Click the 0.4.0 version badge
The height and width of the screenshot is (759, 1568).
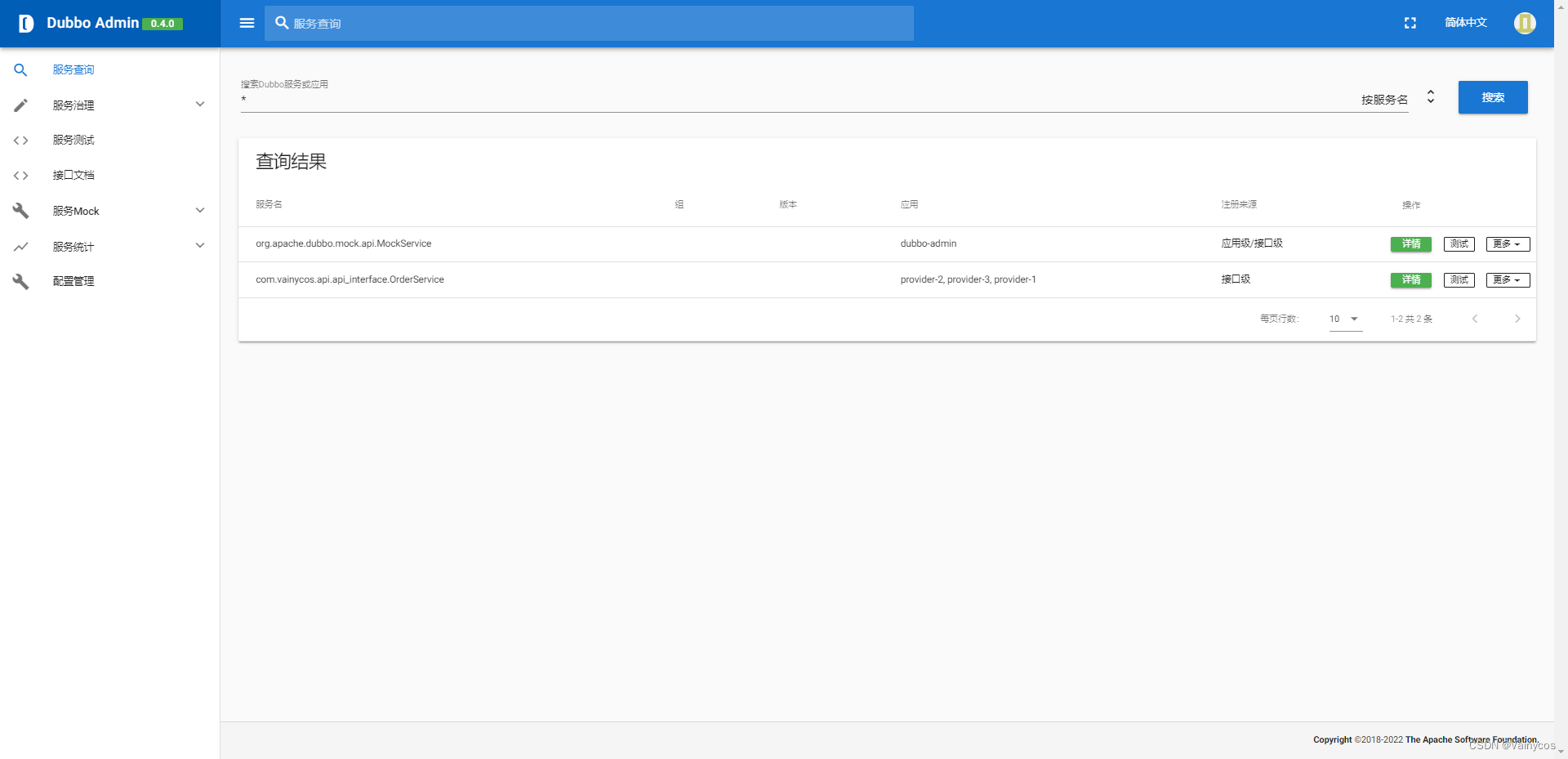(163, 24)
